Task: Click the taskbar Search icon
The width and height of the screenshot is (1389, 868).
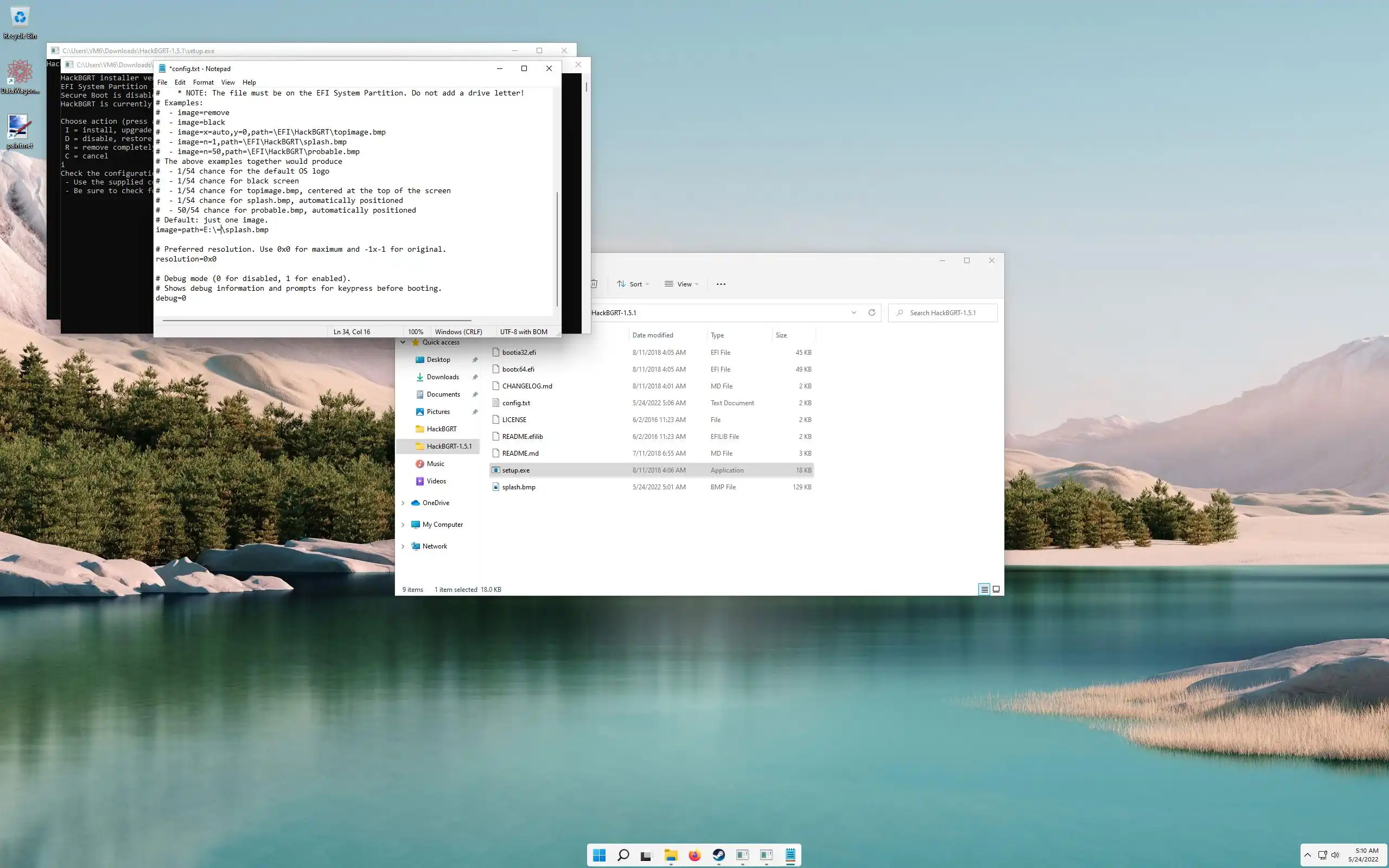Action: [x=623, y=856]
